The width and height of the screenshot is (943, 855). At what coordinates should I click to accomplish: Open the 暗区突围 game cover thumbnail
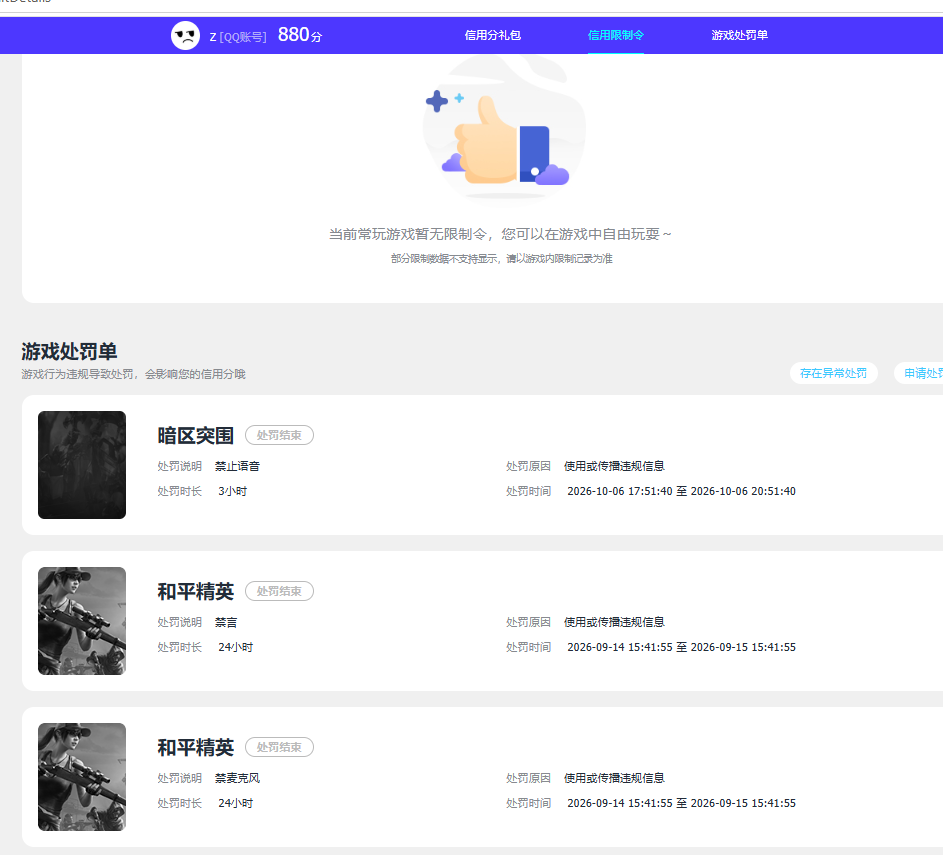[82, 465]
